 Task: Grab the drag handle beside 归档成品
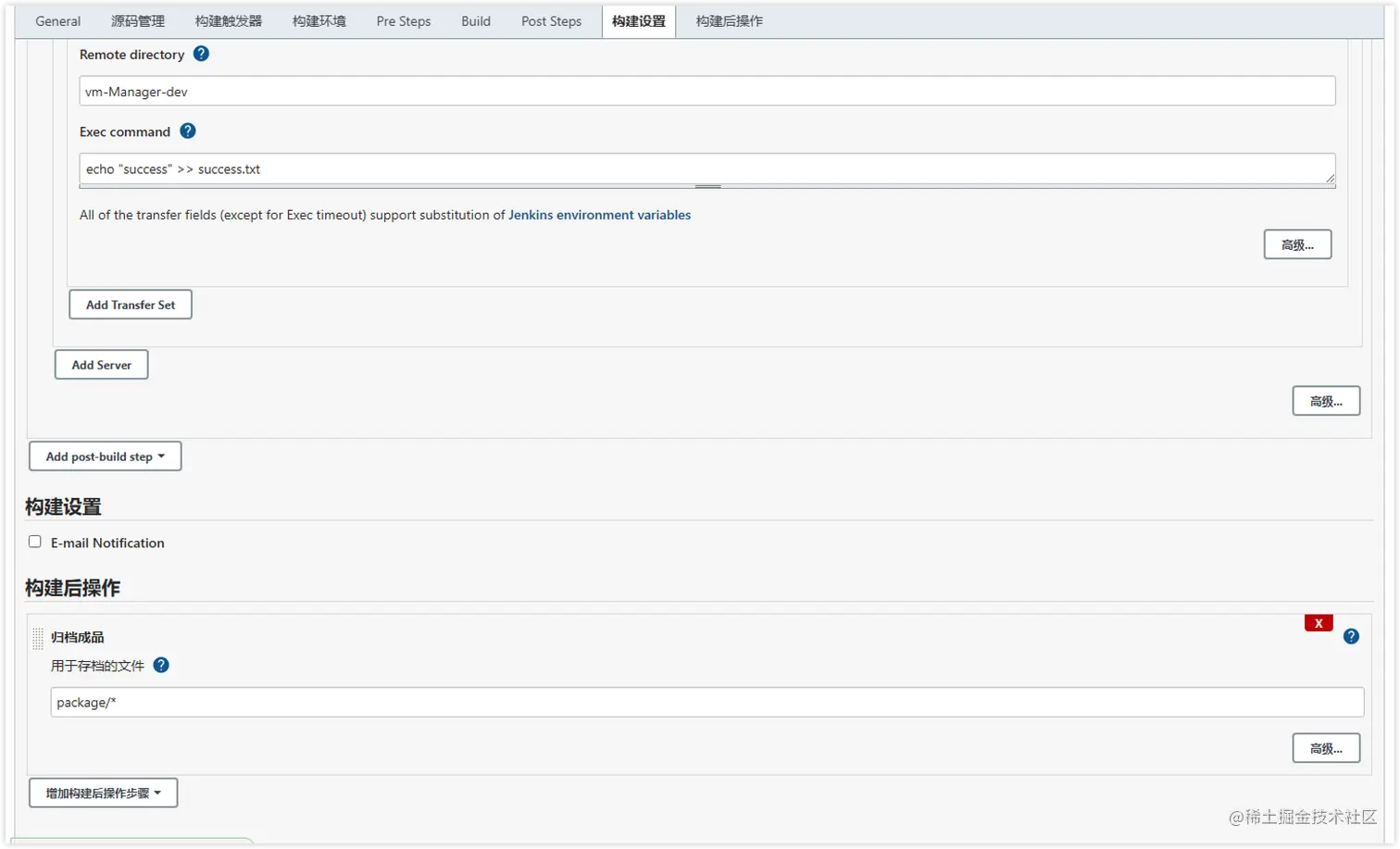coord(38,638)
